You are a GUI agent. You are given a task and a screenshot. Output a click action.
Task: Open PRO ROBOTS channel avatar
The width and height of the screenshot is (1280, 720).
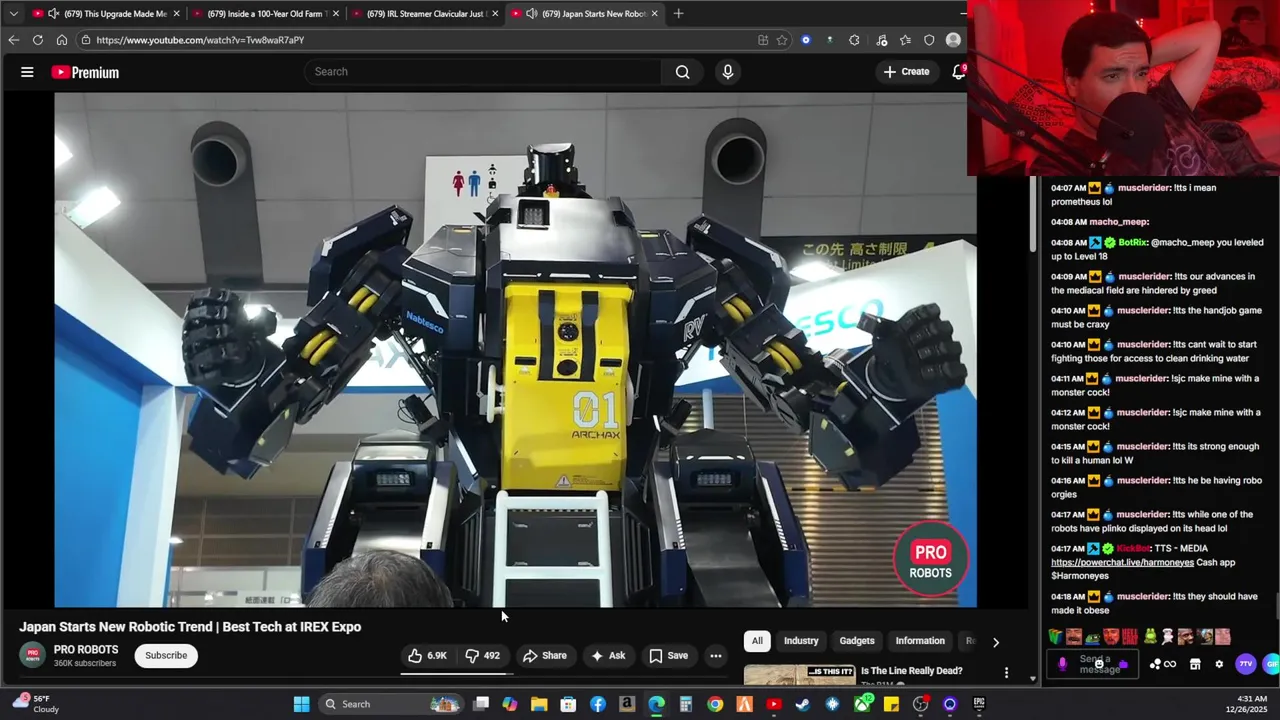33,656
